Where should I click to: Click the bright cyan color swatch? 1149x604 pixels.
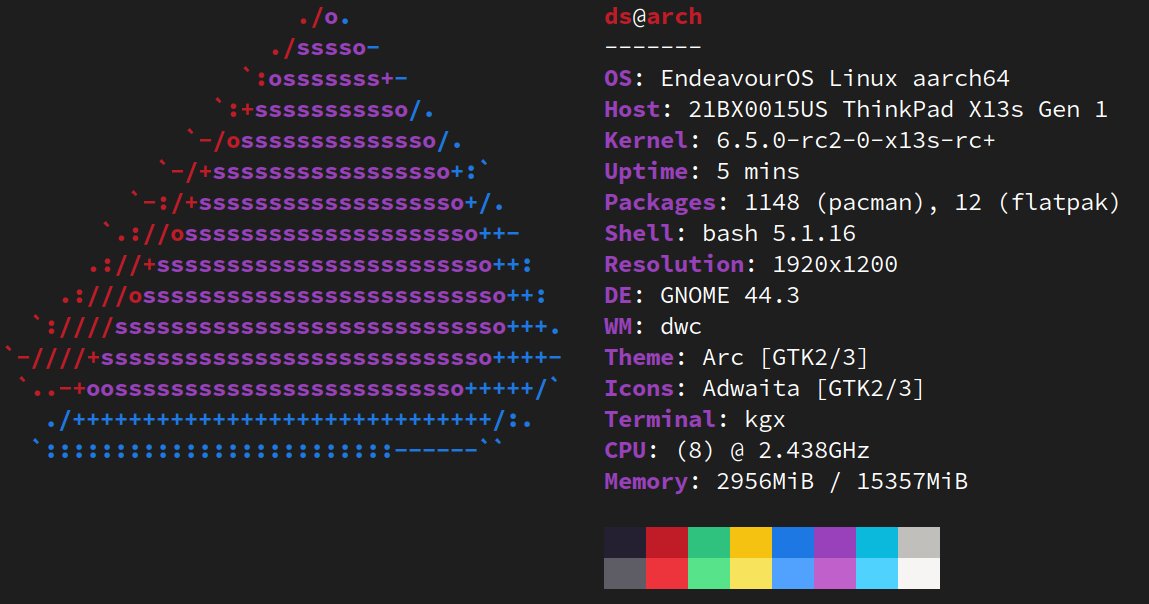pyautogui.click(x=876, y=573)
